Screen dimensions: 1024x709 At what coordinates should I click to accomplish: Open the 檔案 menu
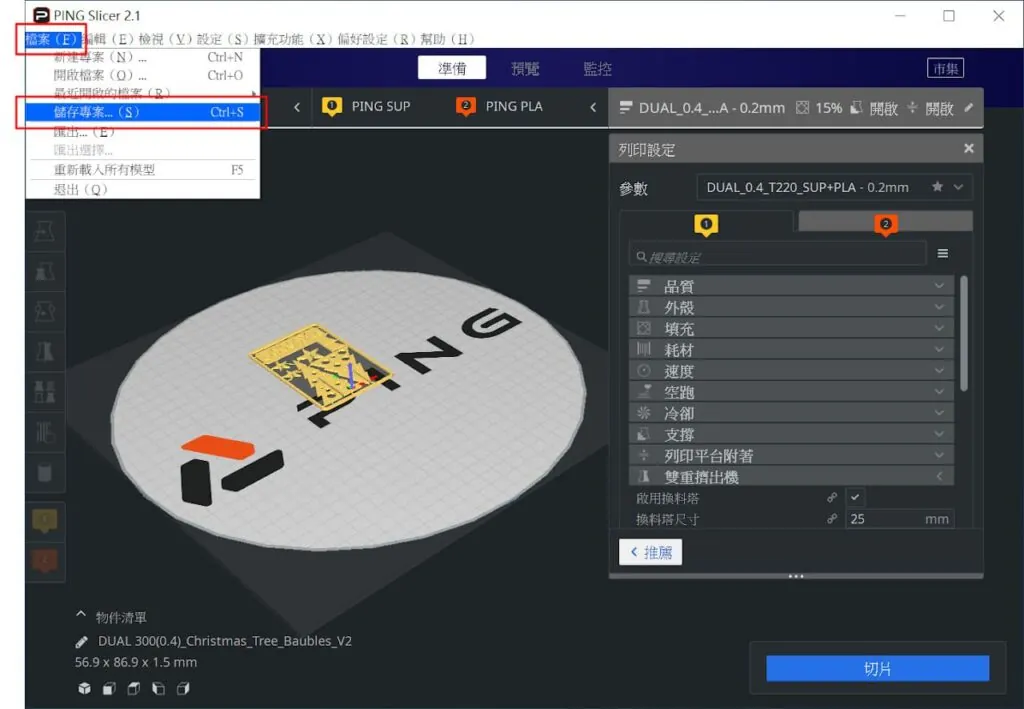(52, 39)
